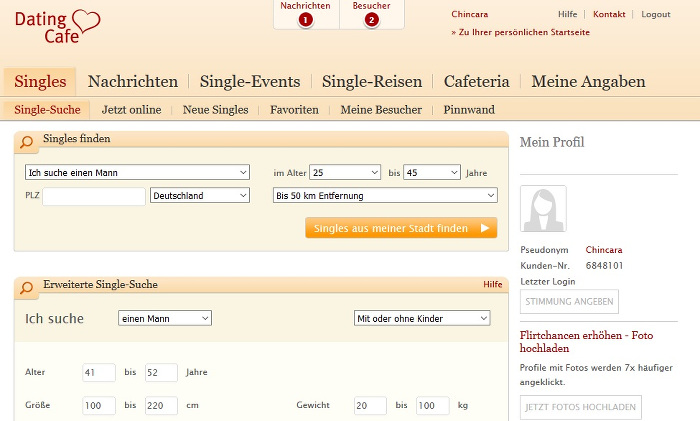Click the Erweiterte Single-Suche magnifier icon
The image size is (700, 421).
[x=26, y=288]
